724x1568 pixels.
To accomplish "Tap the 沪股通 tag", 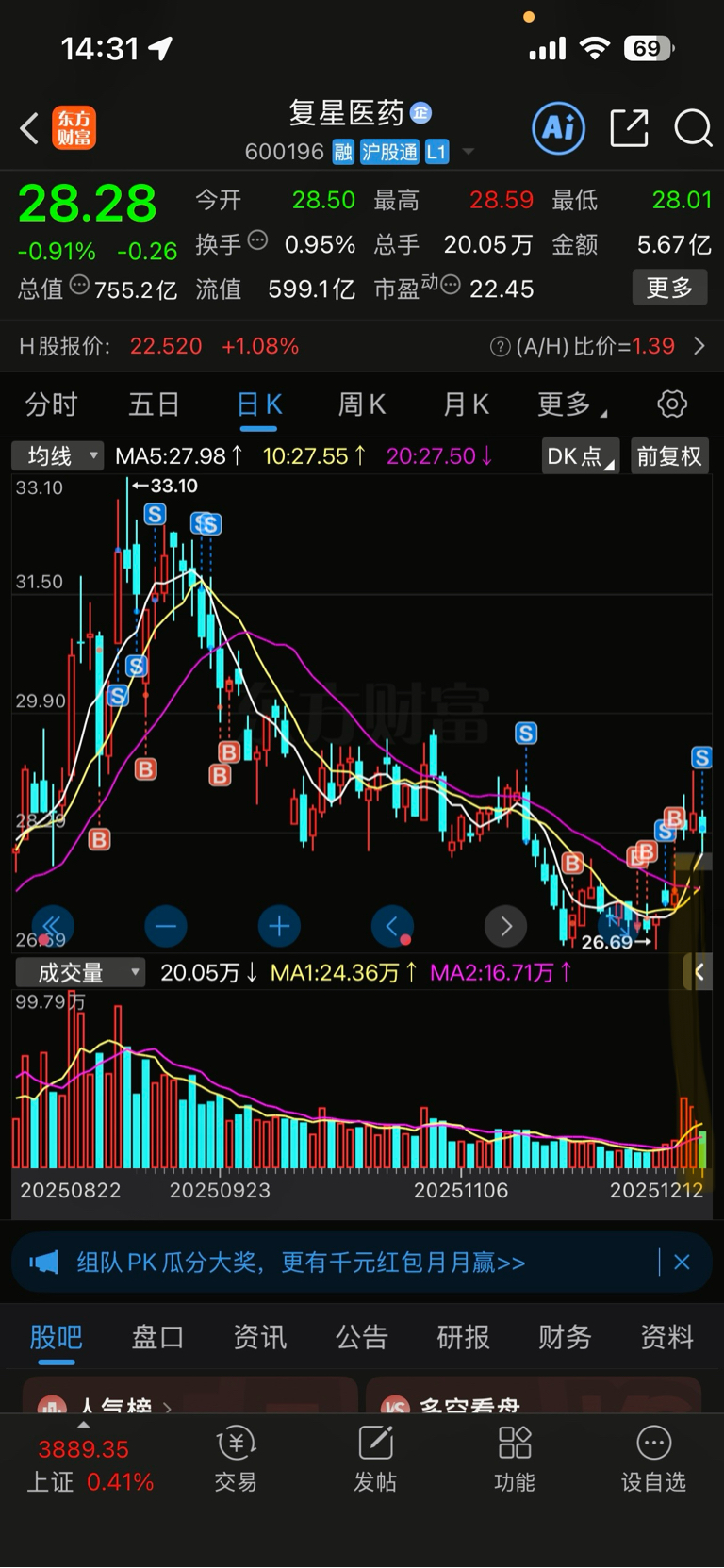I will pos(389,152).
